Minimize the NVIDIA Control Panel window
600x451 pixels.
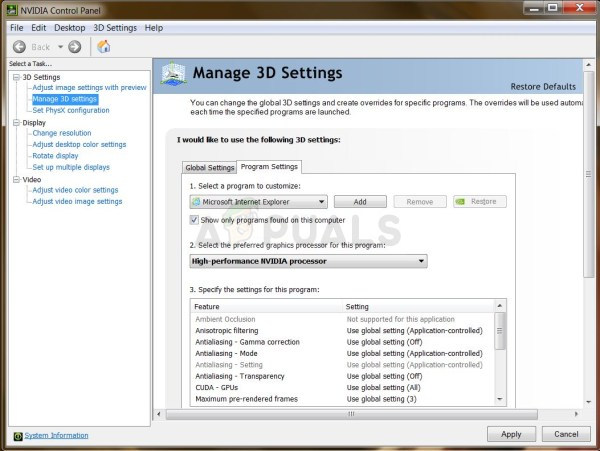[534, 8]
